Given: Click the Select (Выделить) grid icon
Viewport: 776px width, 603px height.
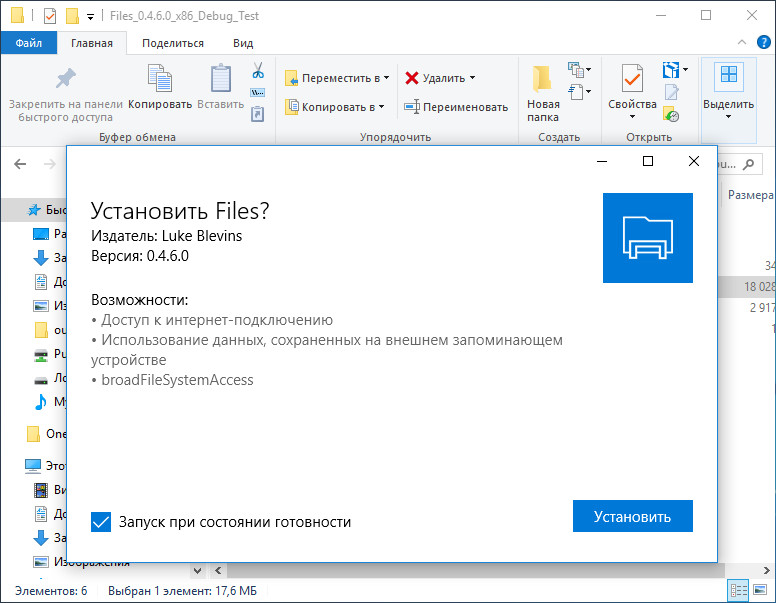Looking at the screenshot, I should click(x=728, y=75).
